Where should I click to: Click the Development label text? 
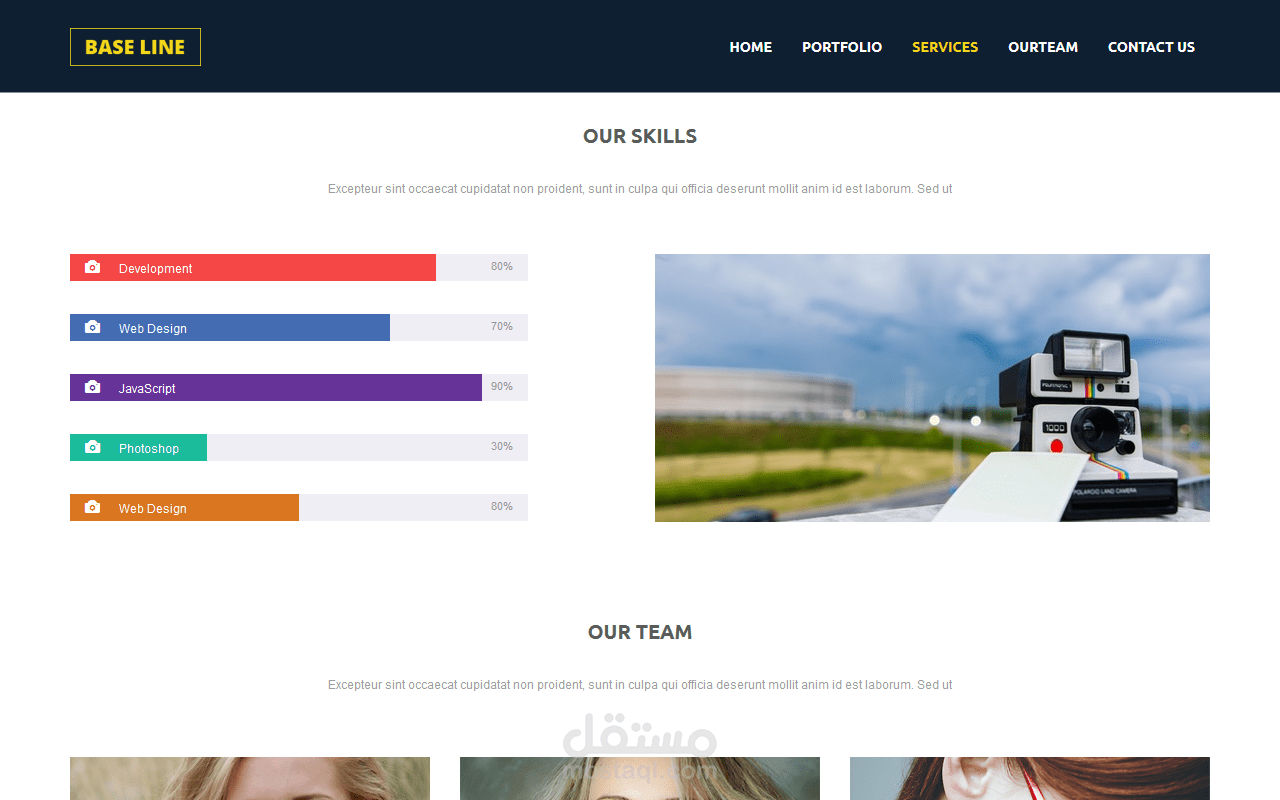click(x=155, y=268)
